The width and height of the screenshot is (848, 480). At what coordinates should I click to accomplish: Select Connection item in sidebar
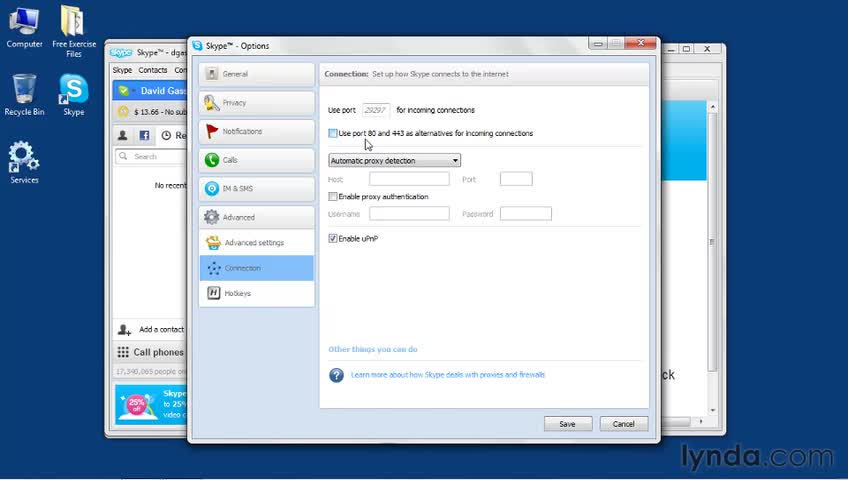[x=256, y=268]
